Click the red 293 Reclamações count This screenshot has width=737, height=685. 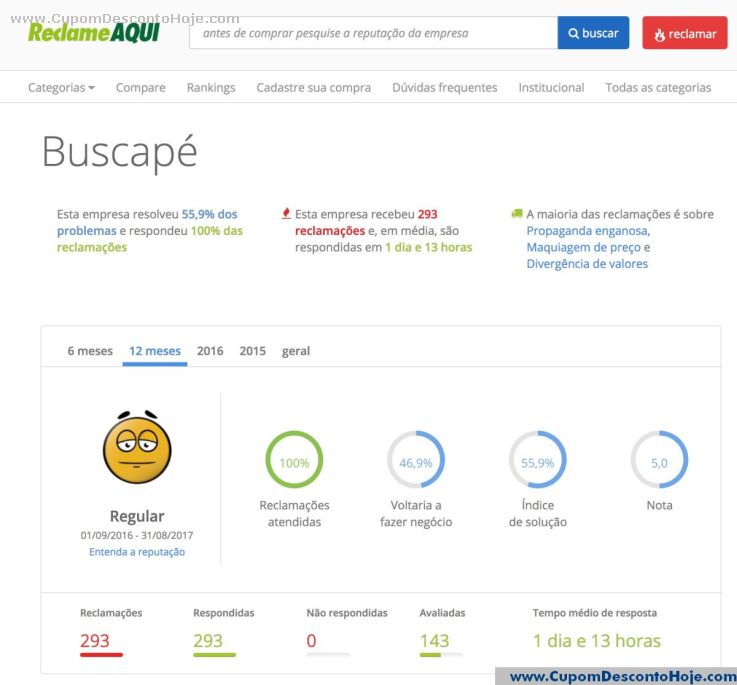pyautogui.click(x=94, y=641)
